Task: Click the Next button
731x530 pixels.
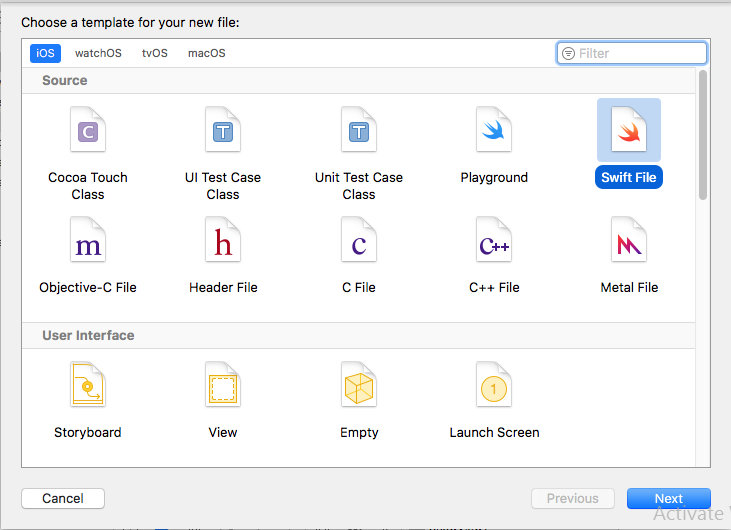Action: 669,498
